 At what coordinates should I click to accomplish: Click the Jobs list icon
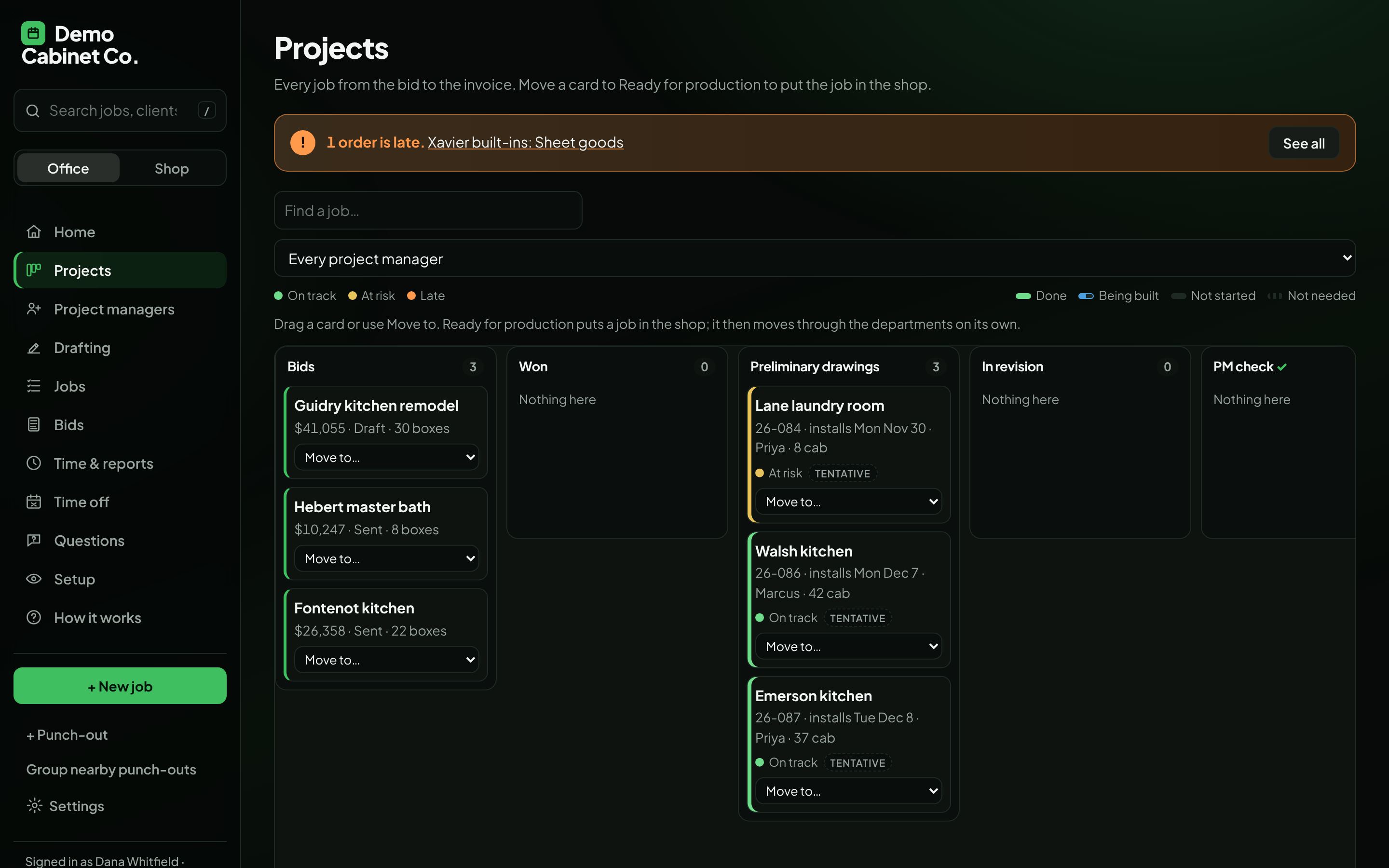click(34, 386)
